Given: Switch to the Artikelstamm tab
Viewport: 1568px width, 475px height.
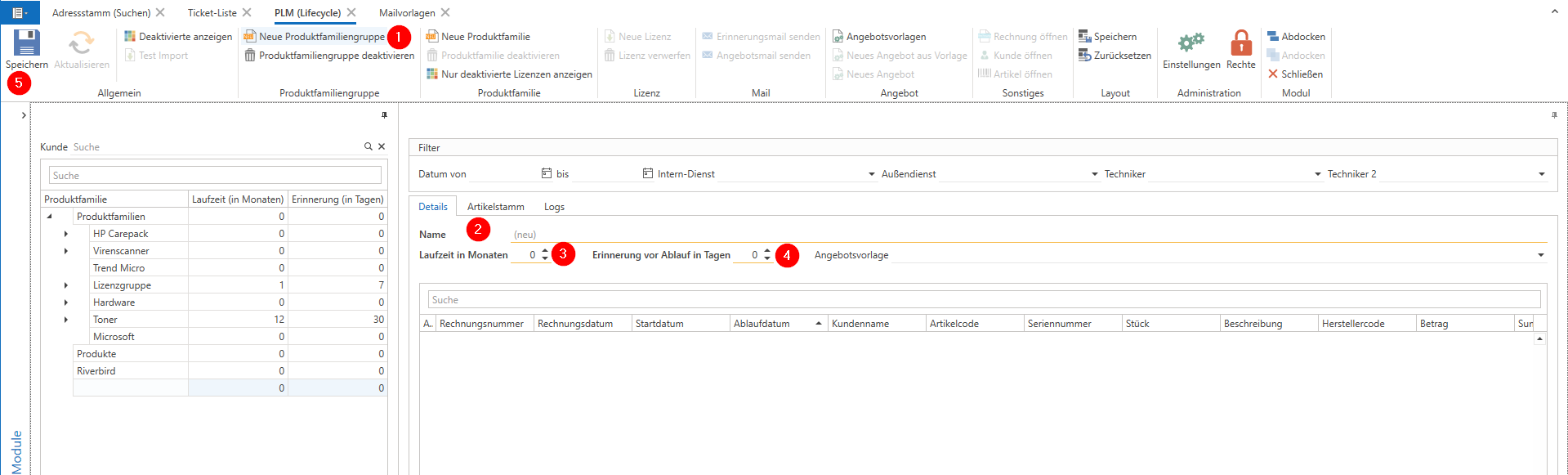Looking at the screenshot, I should point(495,207).
